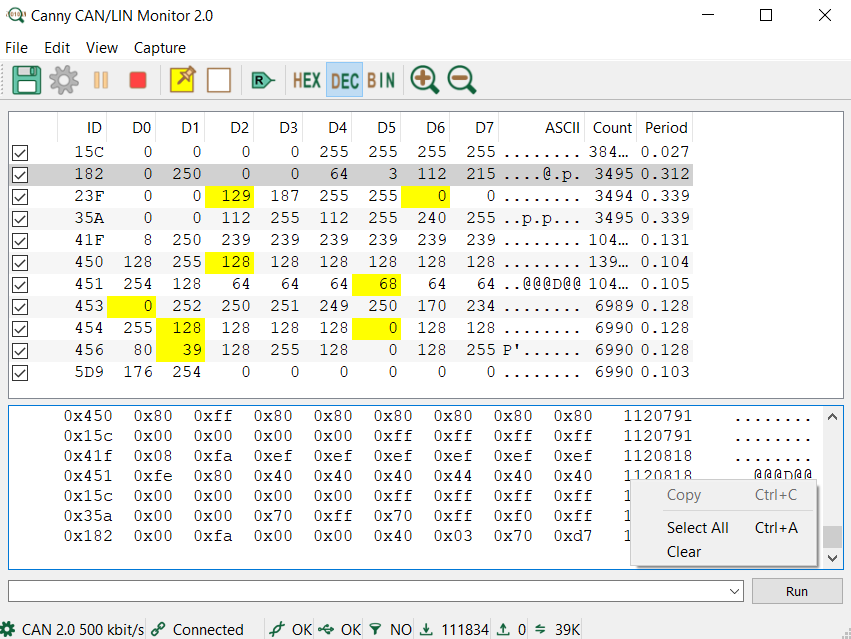Click the Connected link icon in status bar
The height and width of the screenshot is (639, 851).
[158, 629]
